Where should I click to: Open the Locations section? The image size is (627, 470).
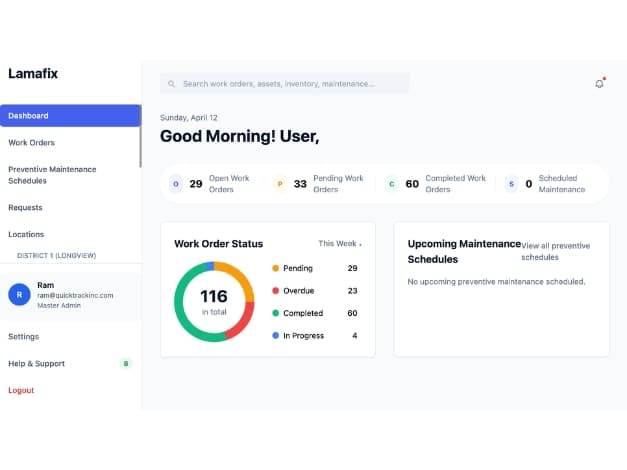26,234
